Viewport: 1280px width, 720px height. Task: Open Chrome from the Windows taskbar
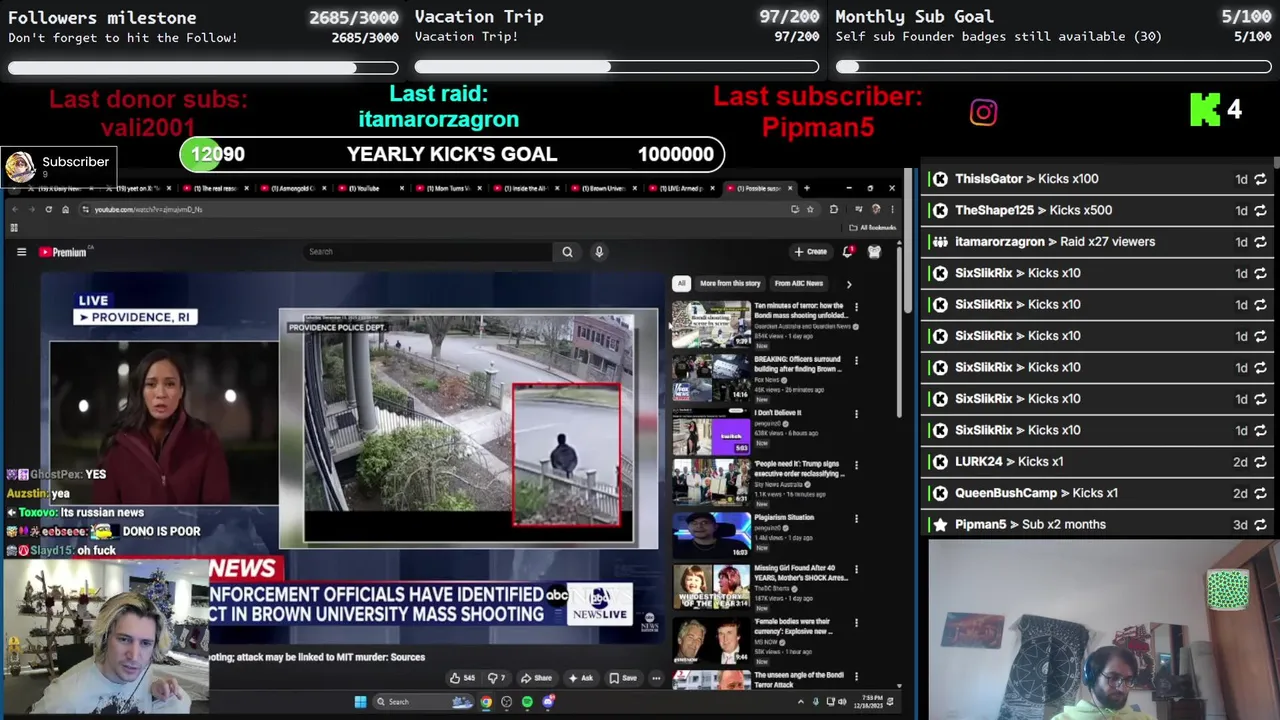coord(486,702)
